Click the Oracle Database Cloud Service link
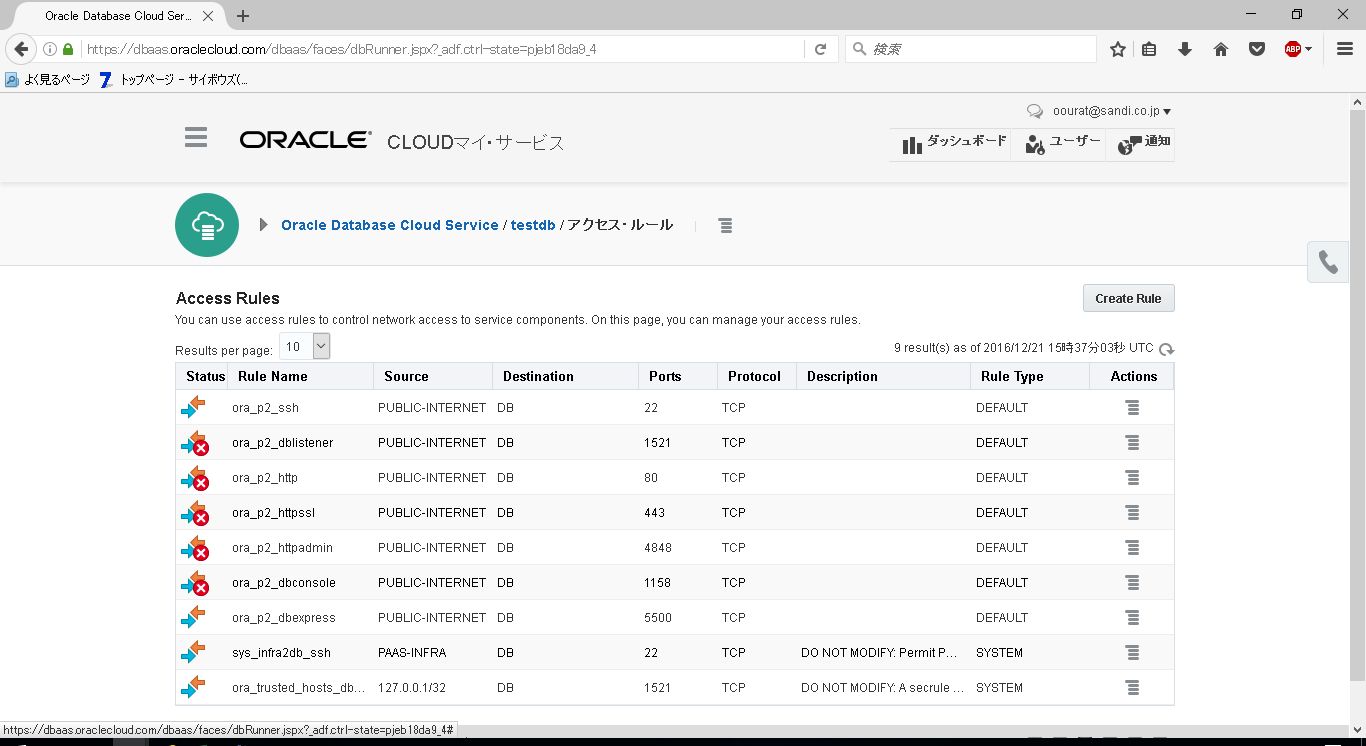The width and height of the screenshot is (1366, 746). point(390,225)
